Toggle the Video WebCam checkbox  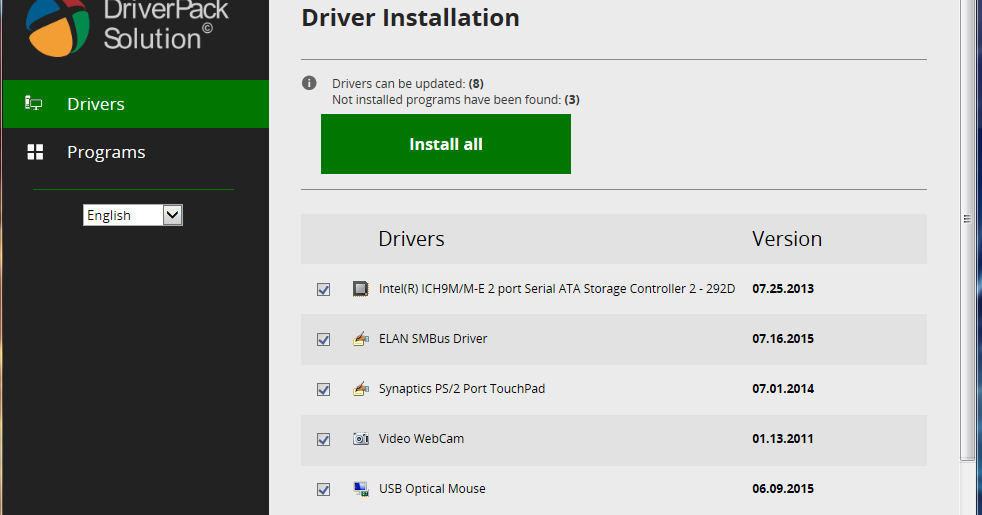pyautogui.click(x=323, y=440)
